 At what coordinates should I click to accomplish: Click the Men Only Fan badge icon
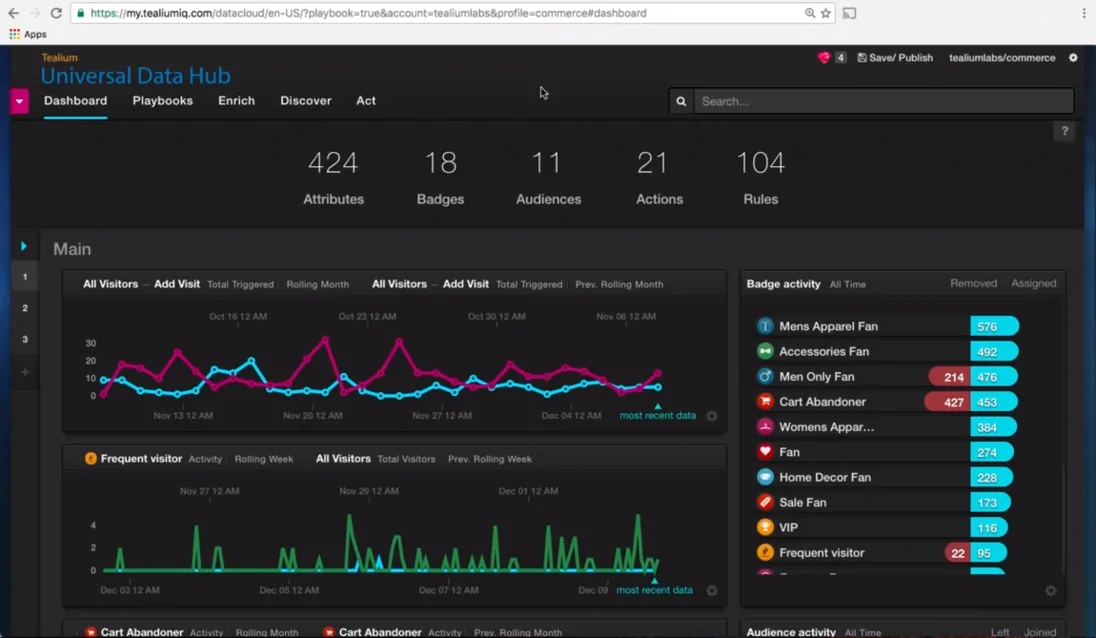765,376
